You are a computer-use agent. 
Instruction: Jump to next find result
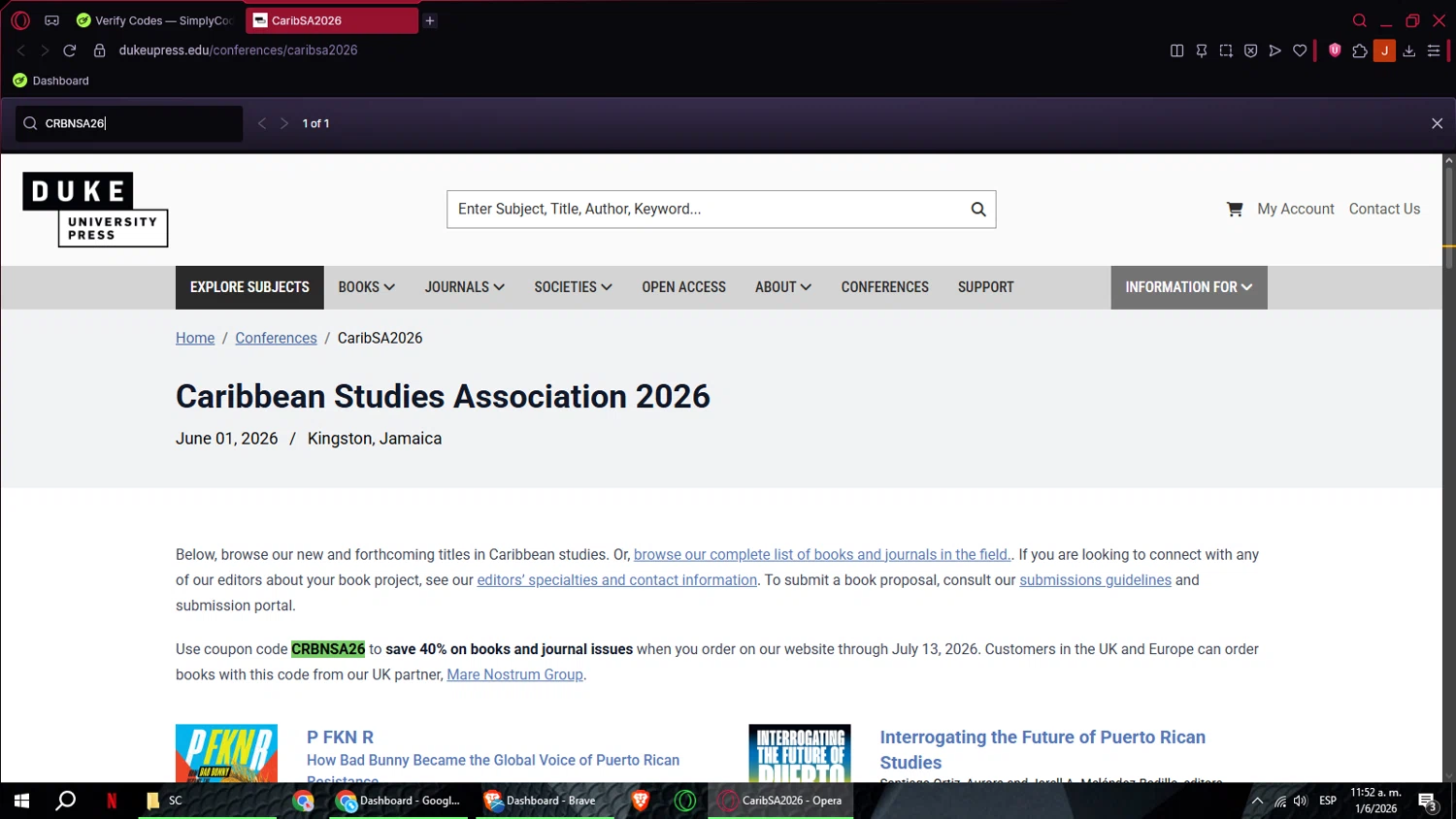click(284, 123)
